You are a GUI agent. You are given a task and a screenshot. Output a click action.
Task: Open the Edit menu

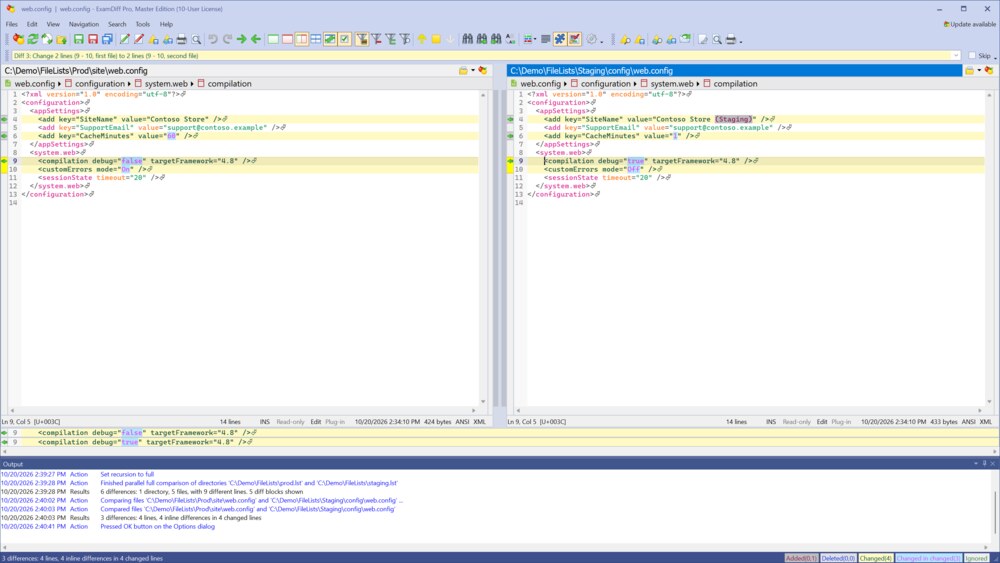(32, 24)
